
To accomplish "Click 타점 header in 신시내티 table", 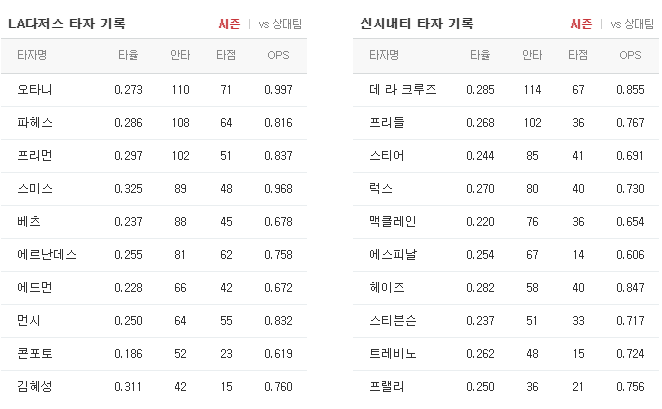I will click(x=578, y=55).
